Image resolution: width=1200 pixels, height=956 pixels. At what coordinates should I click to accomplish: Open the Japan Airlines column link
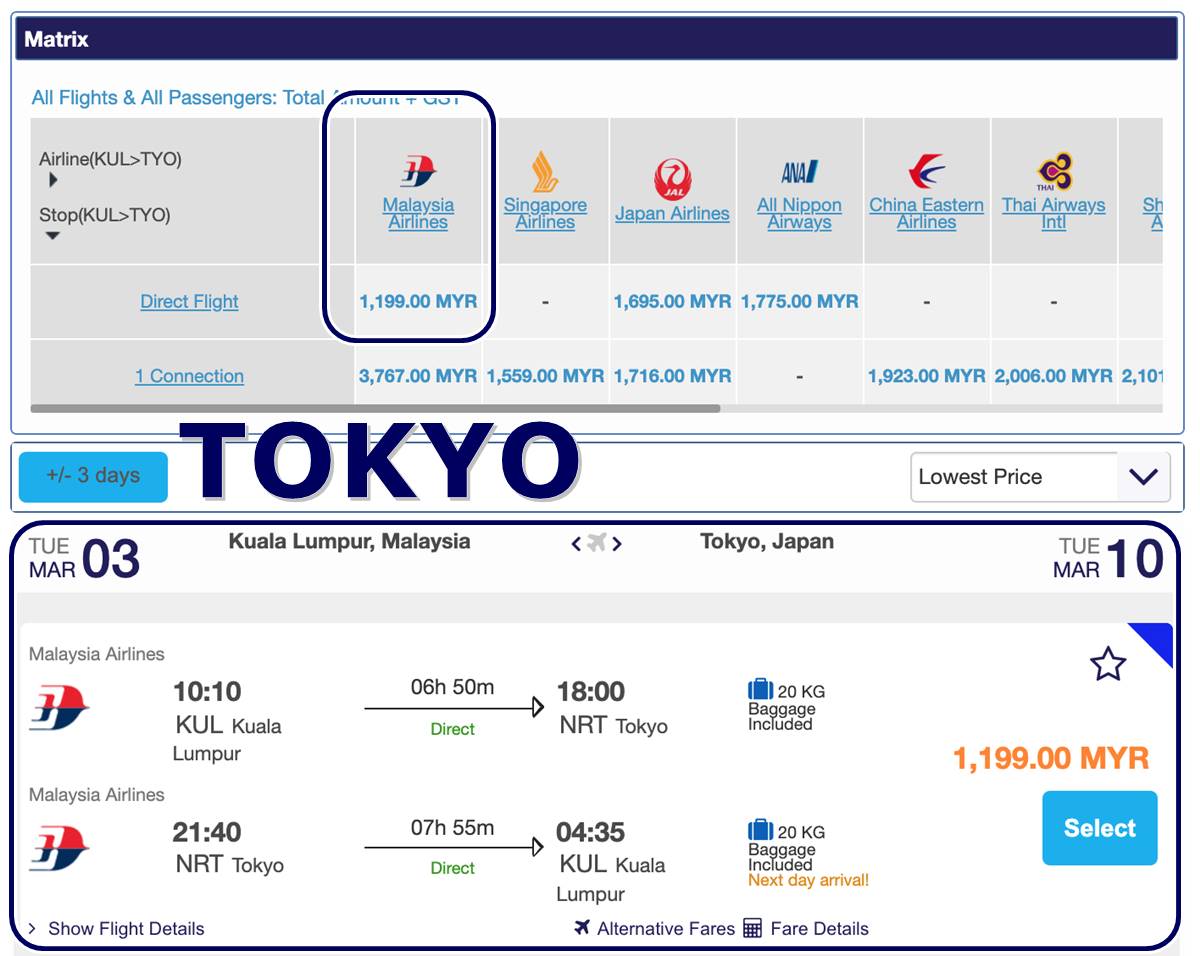673,213
